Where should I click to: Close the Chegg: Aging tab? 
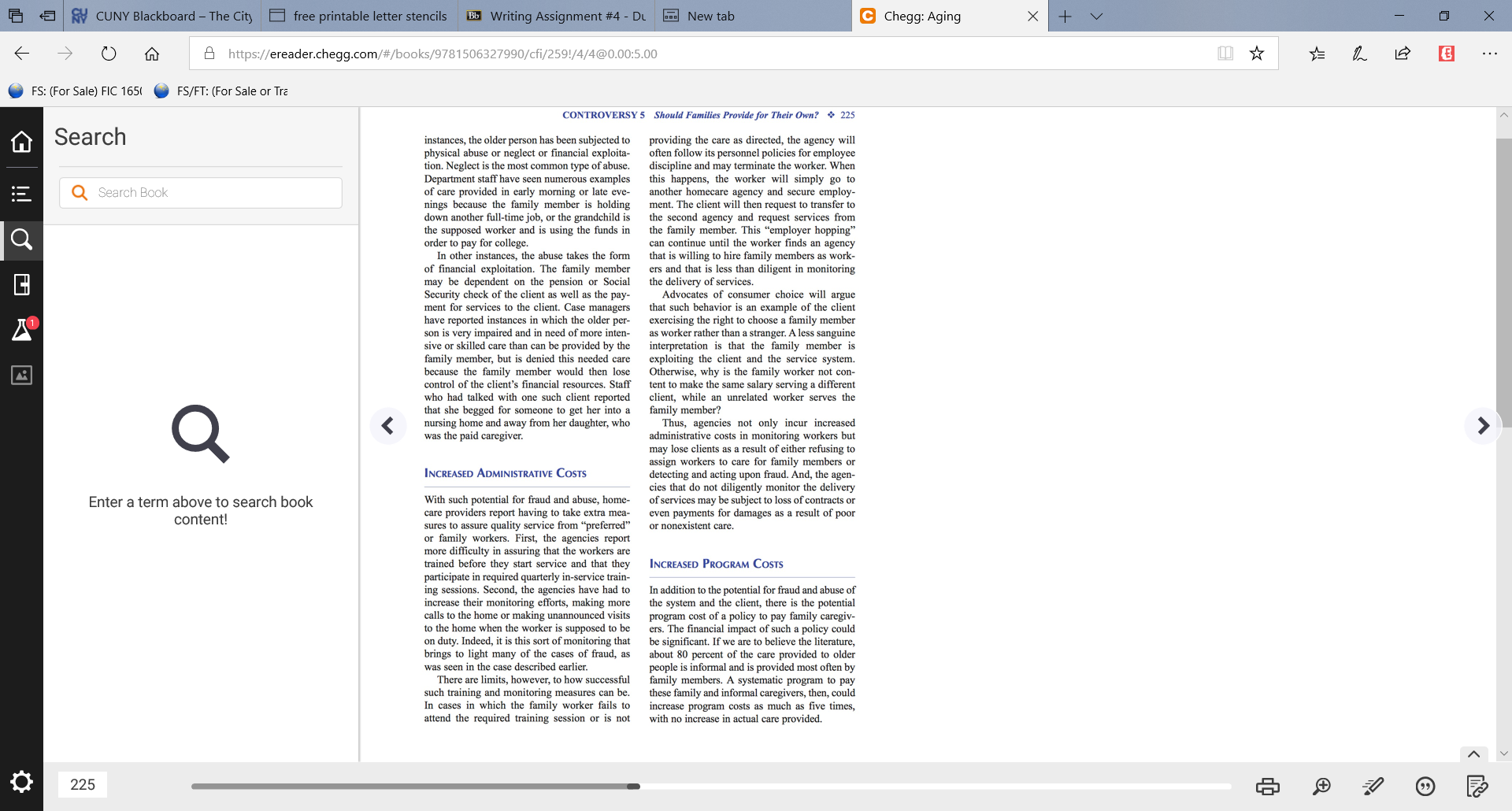click(1032, 16)
